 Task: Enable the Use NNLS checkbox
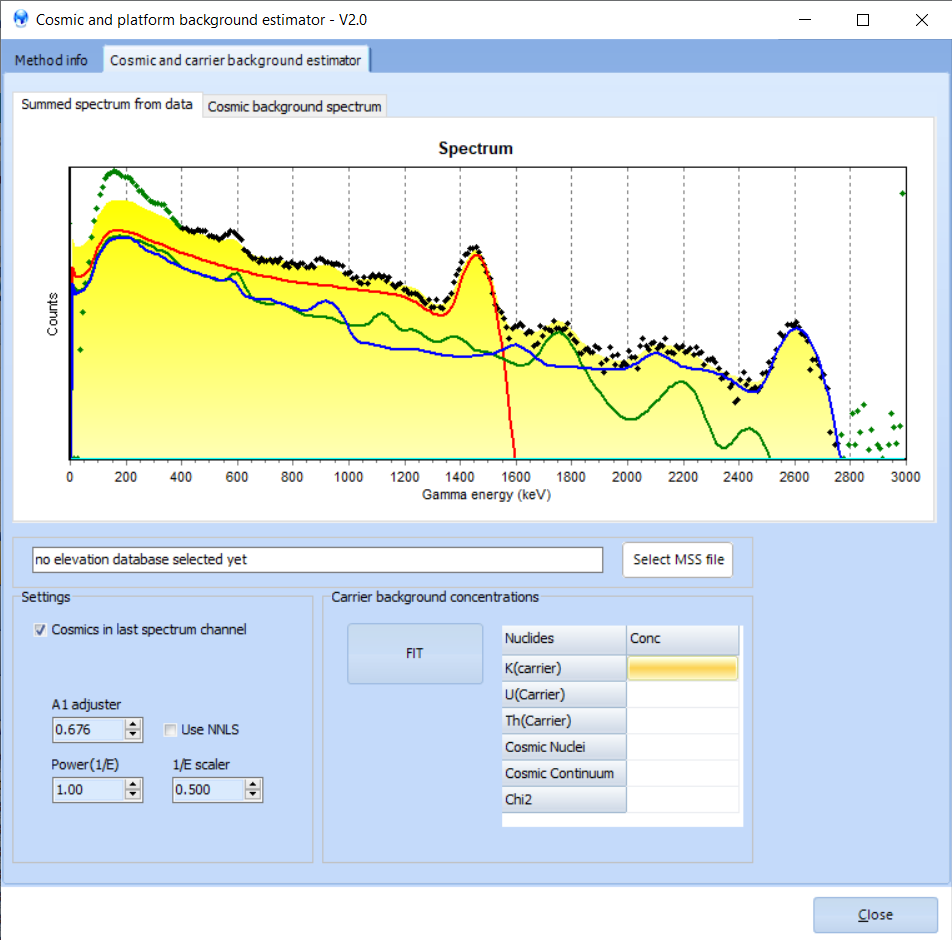[x=171, y=730]
